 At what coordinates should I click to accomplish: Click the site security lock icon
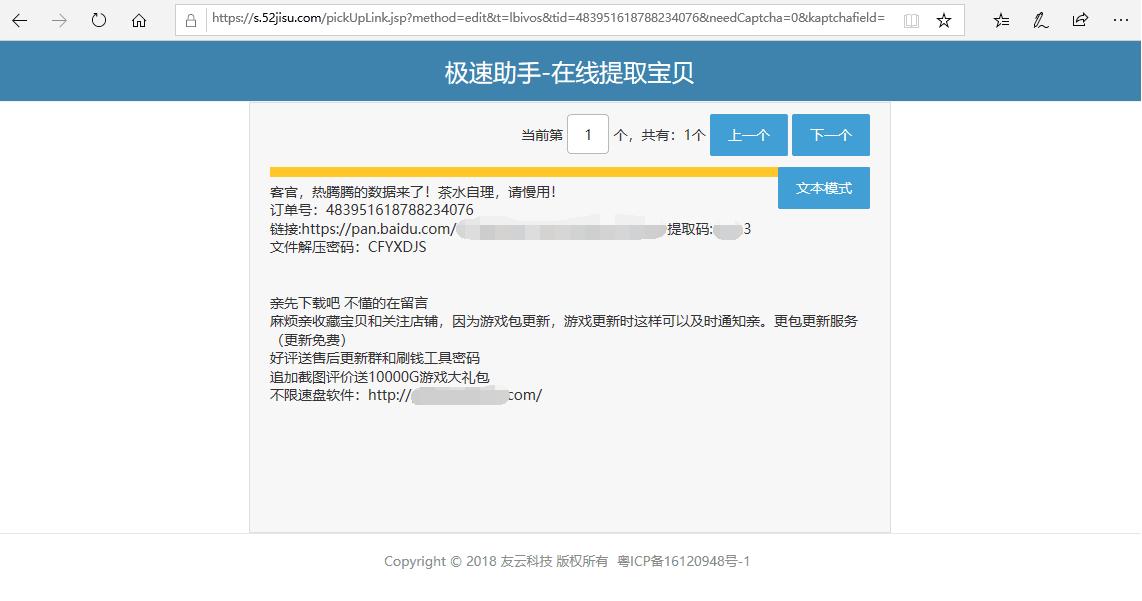191,18
